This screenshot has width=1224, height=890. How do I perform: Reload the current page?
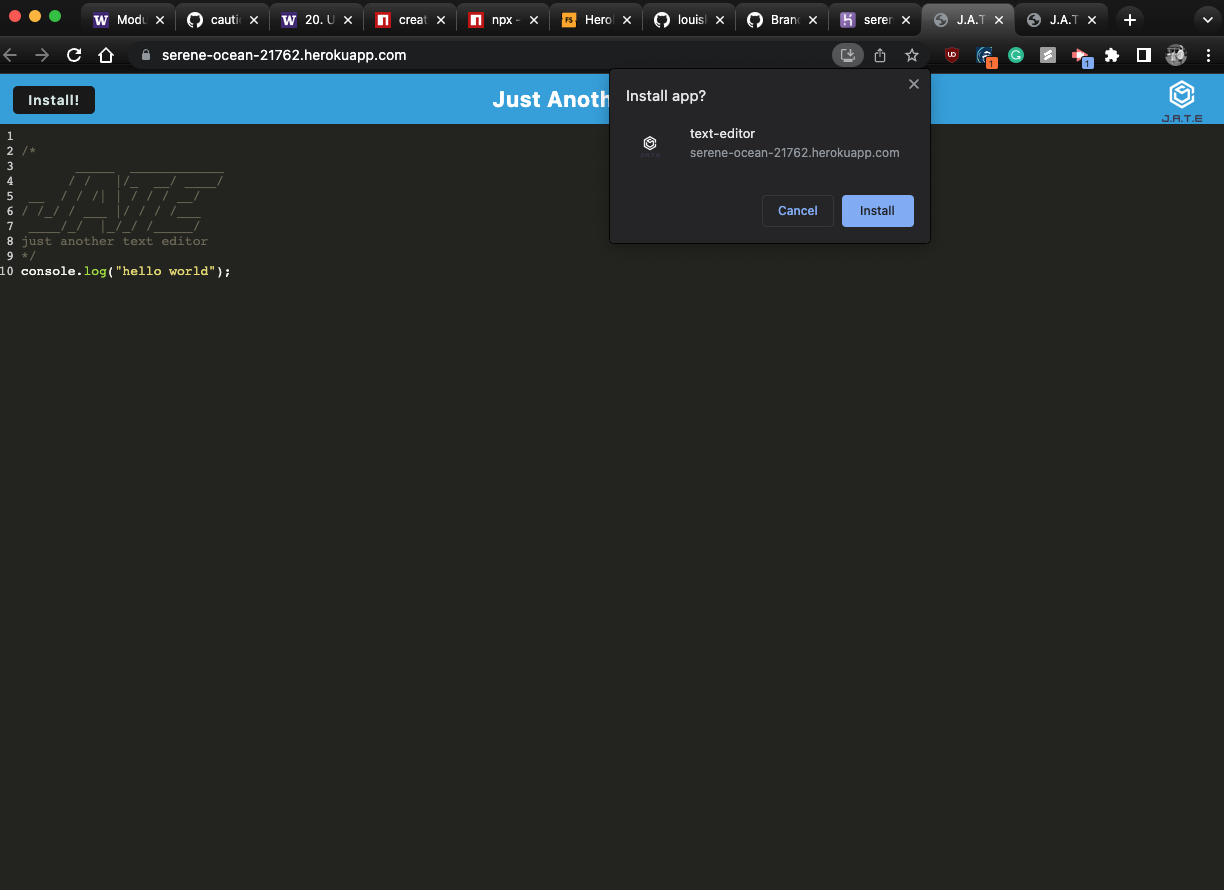click(73, 55)
